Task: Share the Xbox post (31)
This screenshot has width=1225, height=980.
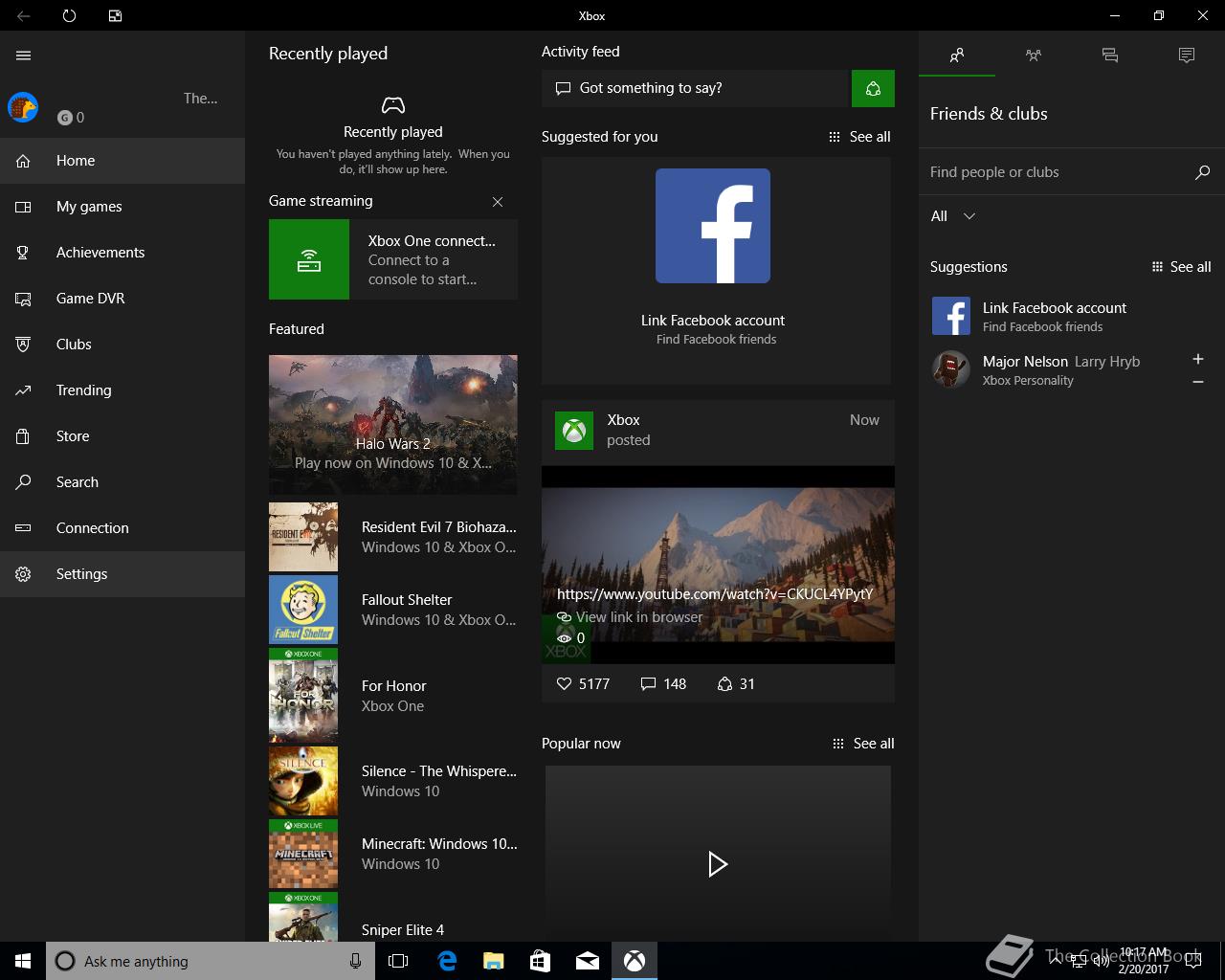Action: (x=736, y=684)
